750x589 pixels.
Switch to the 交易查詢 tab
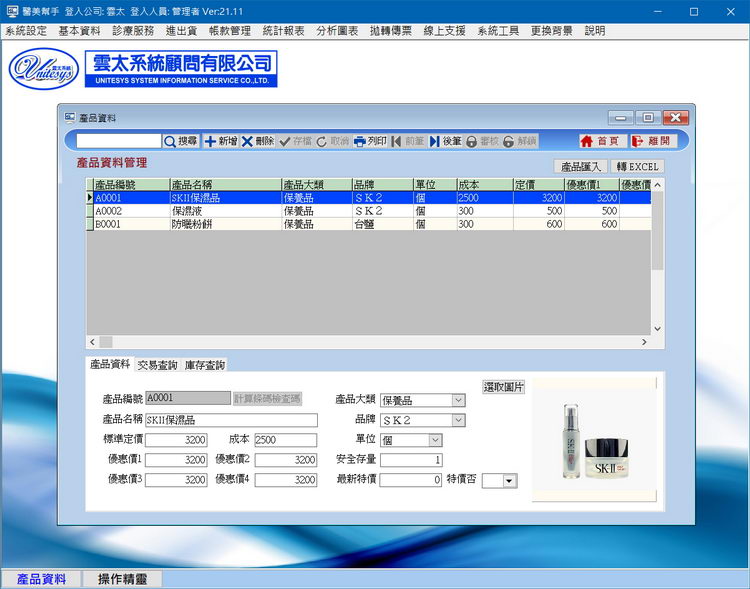click(x=158, y=365)
